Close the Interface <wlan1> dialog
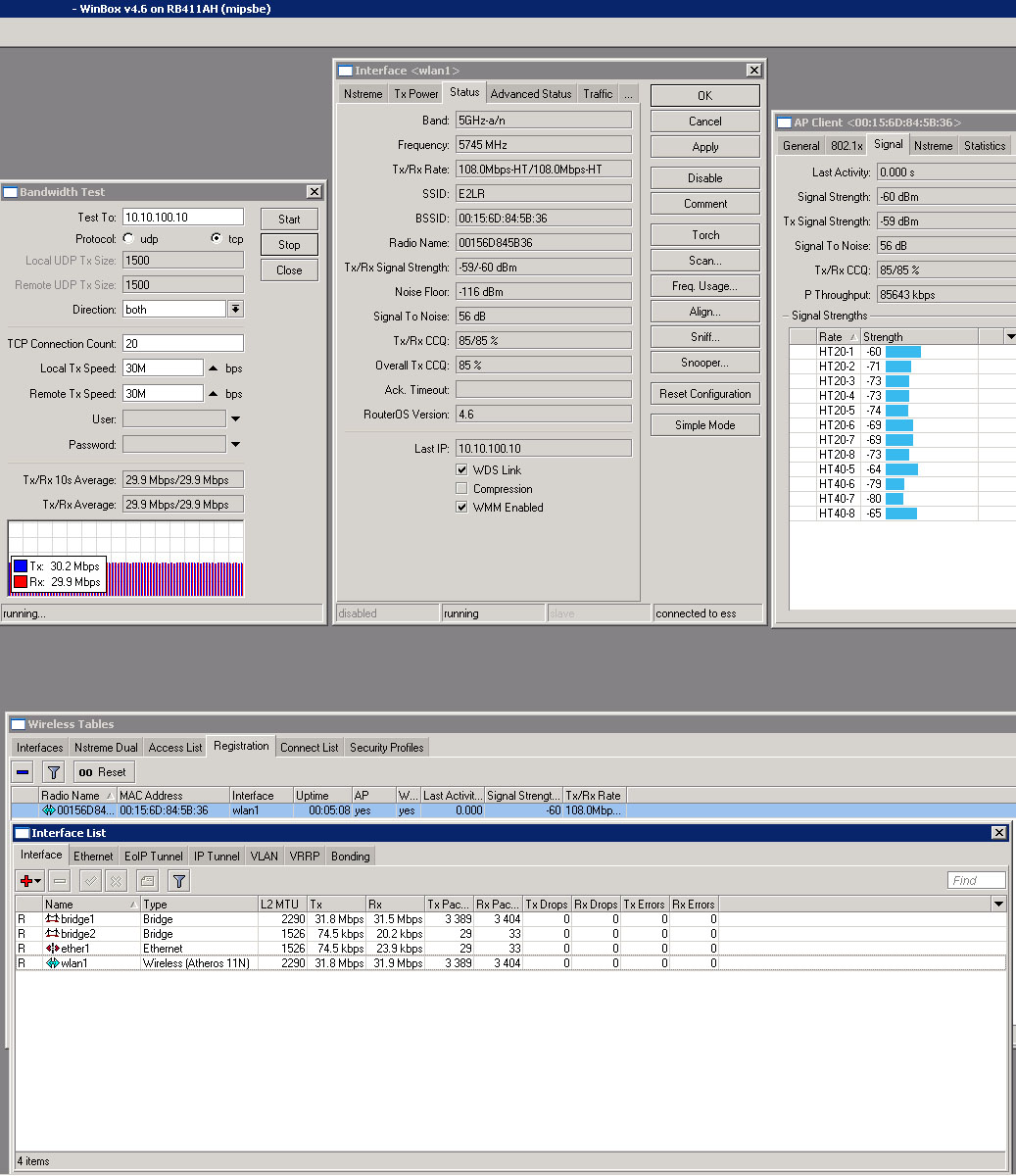This screenshot has height=1176, width=1016. [x=753, y=71]
